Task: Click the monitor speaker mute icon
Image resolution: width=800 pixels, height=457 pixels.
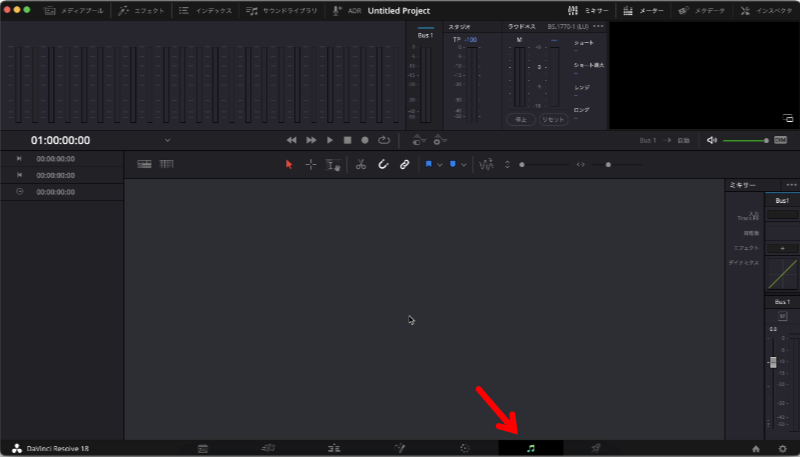Action: 712,140
